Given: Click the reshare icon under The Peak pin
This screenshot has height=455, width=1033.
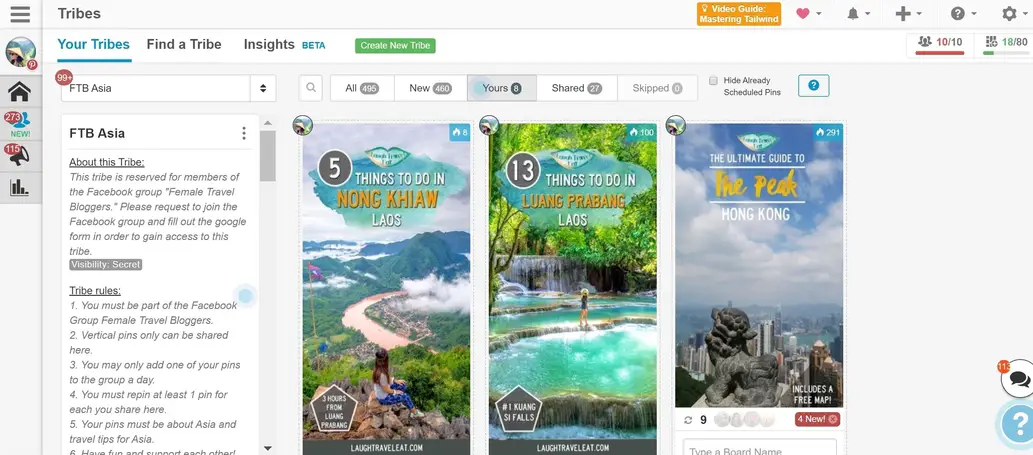Looking at the screenshot, I should (688, 420).
